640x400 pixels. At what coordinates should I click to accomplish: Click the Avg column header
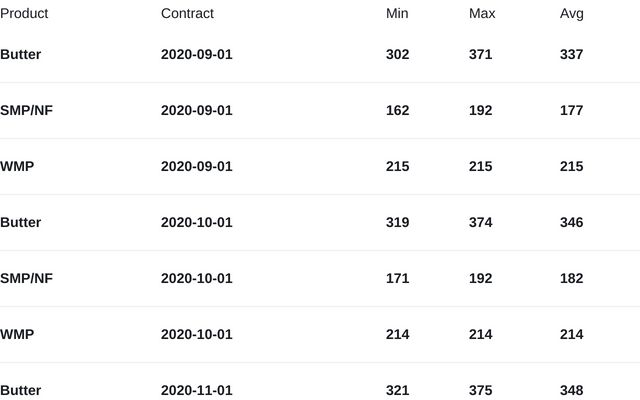[572, 14]
